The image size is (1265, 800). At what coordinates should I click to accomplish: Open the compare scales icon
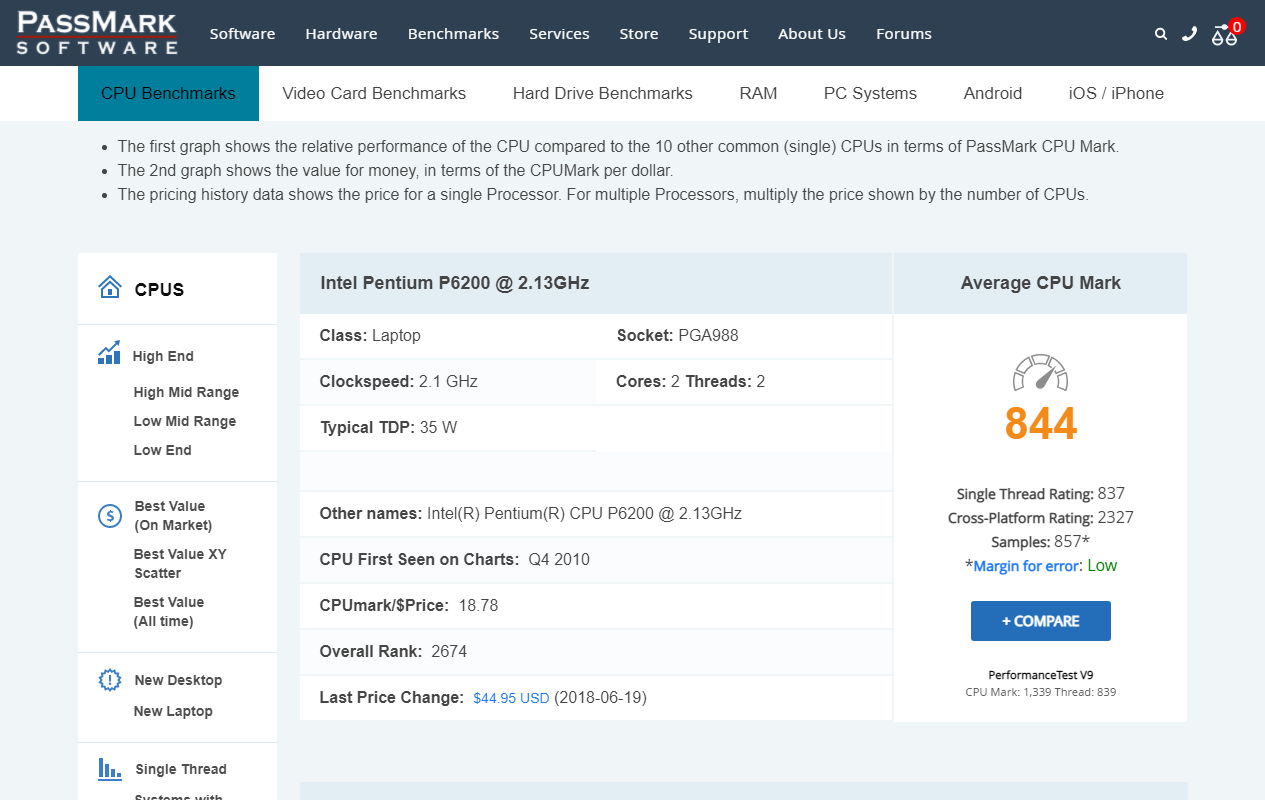click(1224, 35)
